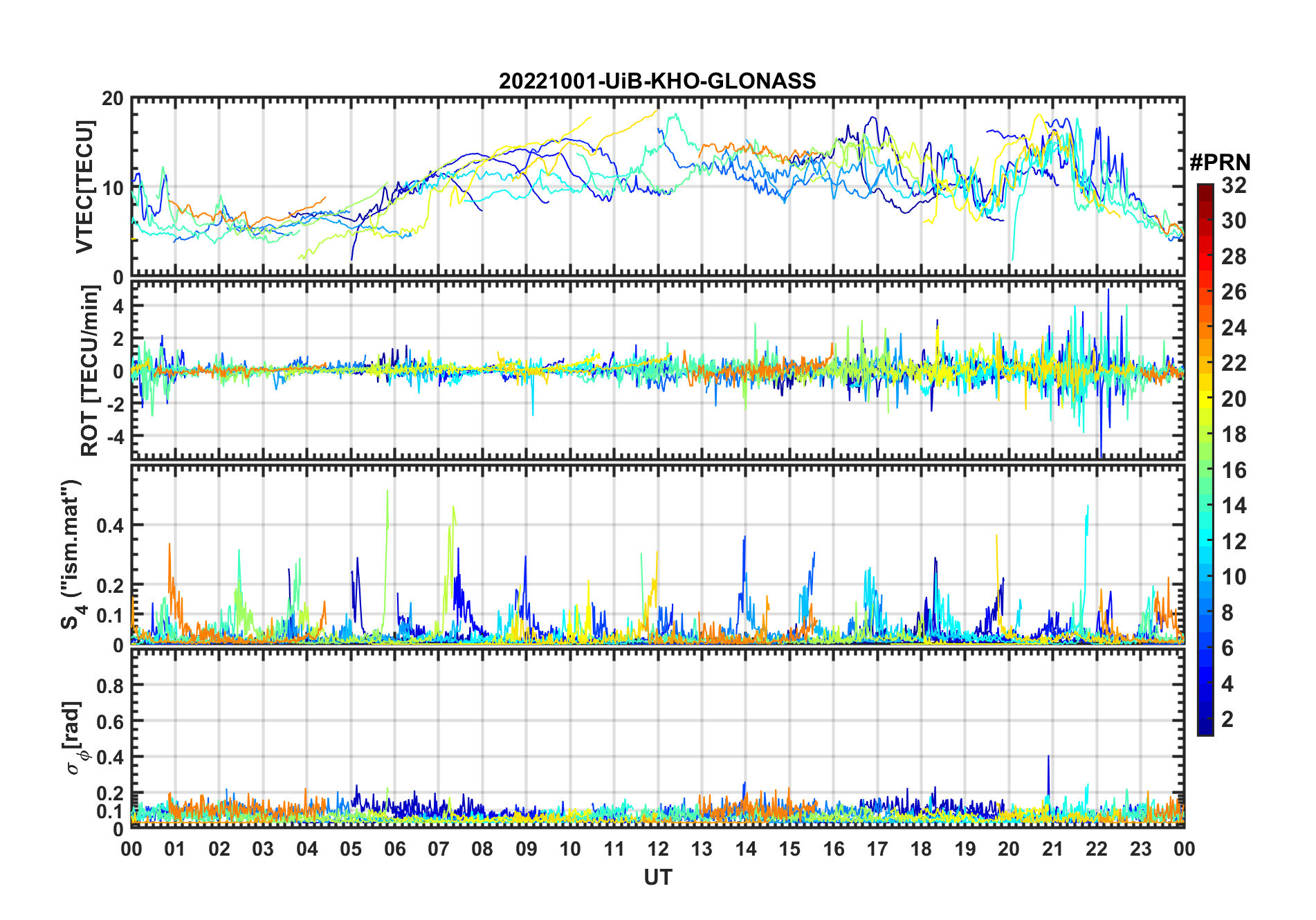Click the #PRN colorbar title

tap(1220, 163)
